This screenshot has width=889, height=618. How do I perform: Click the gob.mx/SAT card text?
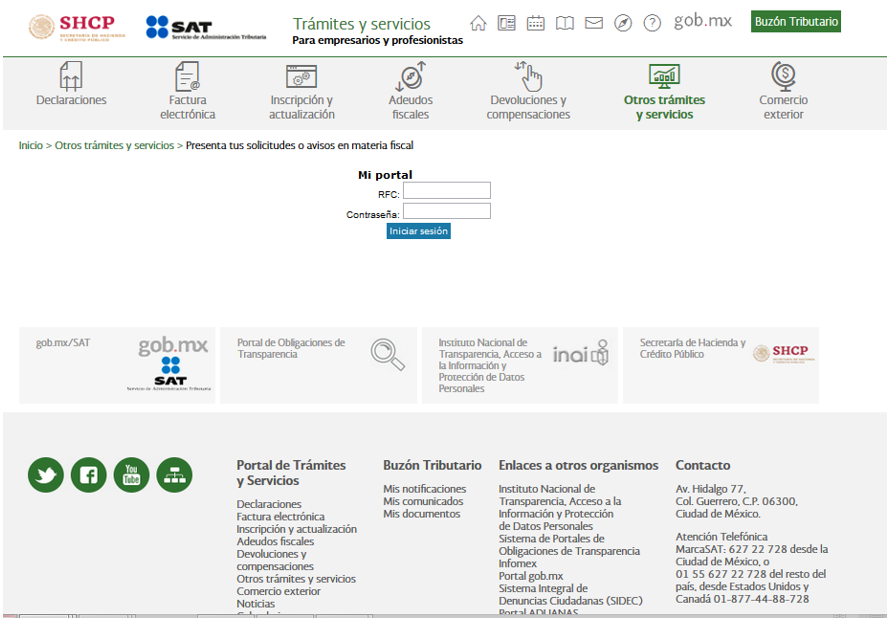62,342
